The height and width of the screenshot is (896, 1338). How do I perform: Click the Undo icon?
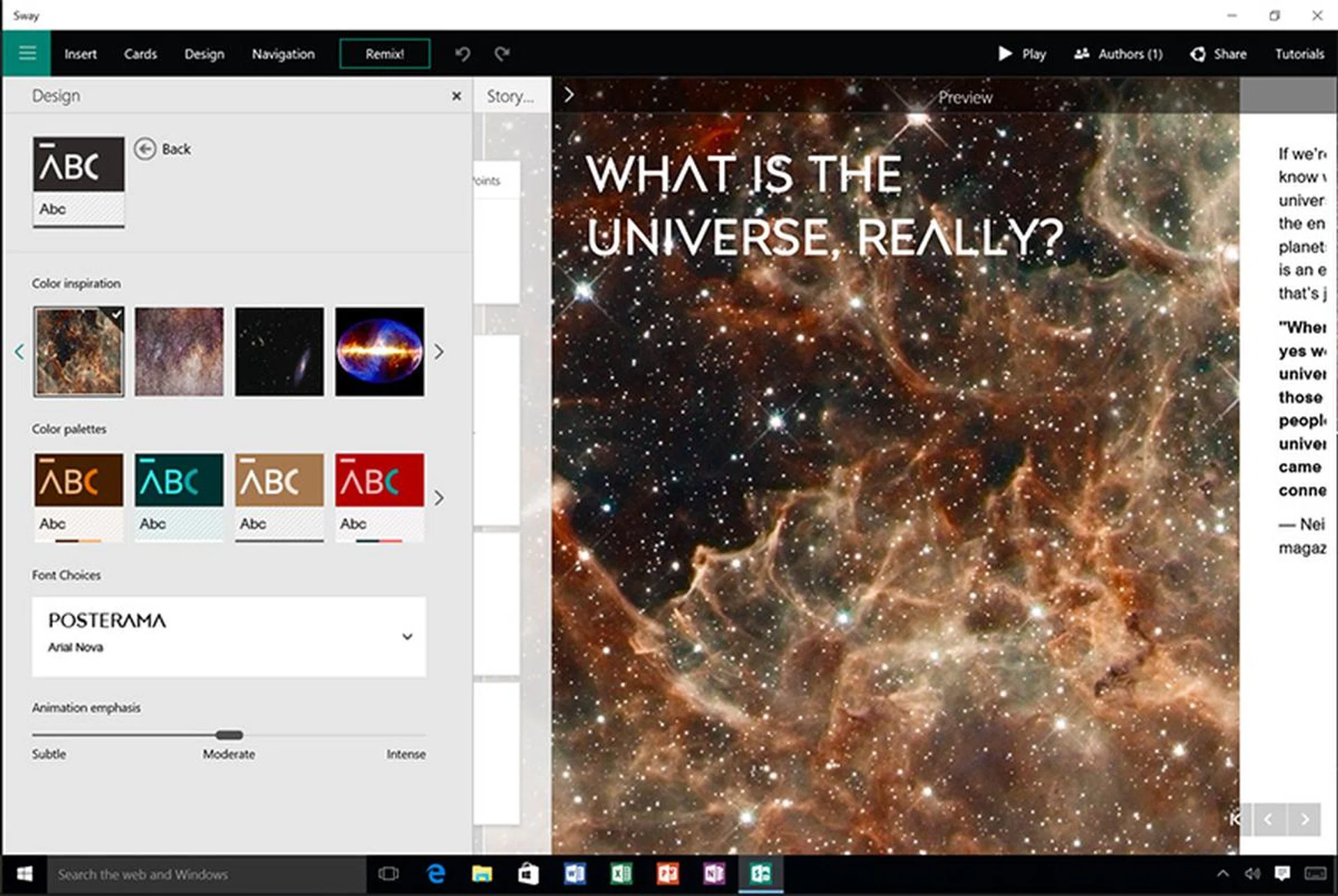click(462, 54)
